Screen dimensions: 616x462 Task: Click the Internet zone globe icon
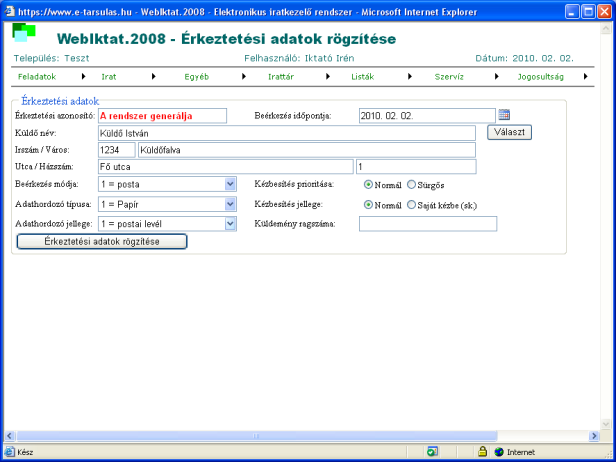tap(499, 452)
